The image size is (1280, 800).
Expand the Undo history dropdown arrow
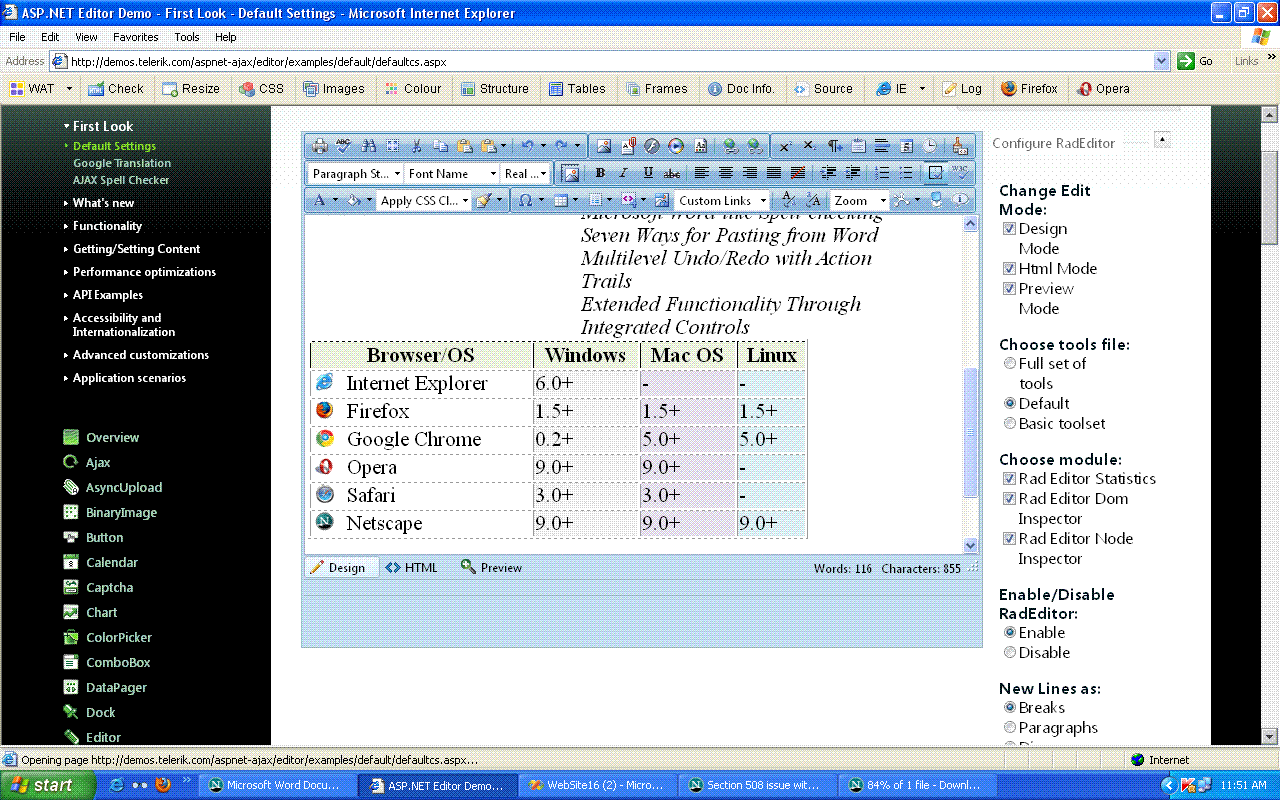[x=541, y=146]
